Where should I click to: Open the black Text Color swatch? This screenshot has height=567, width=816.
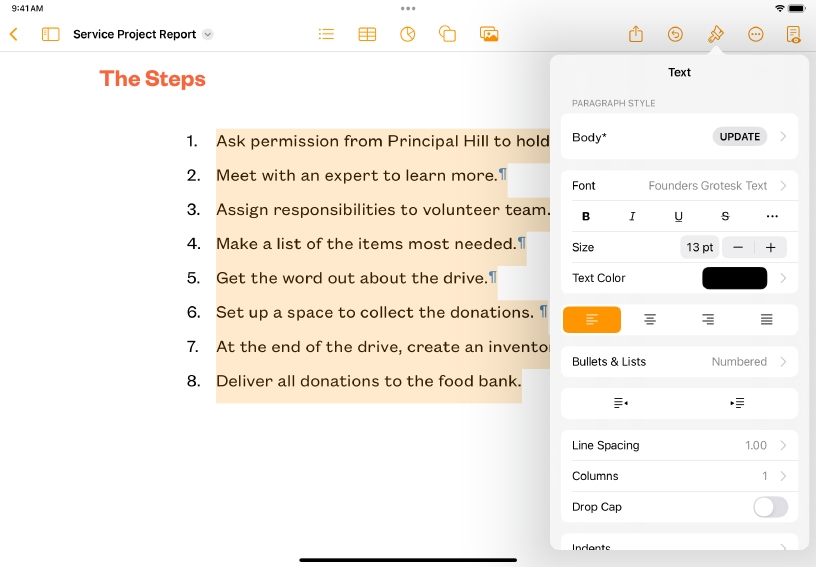(734, 278)
